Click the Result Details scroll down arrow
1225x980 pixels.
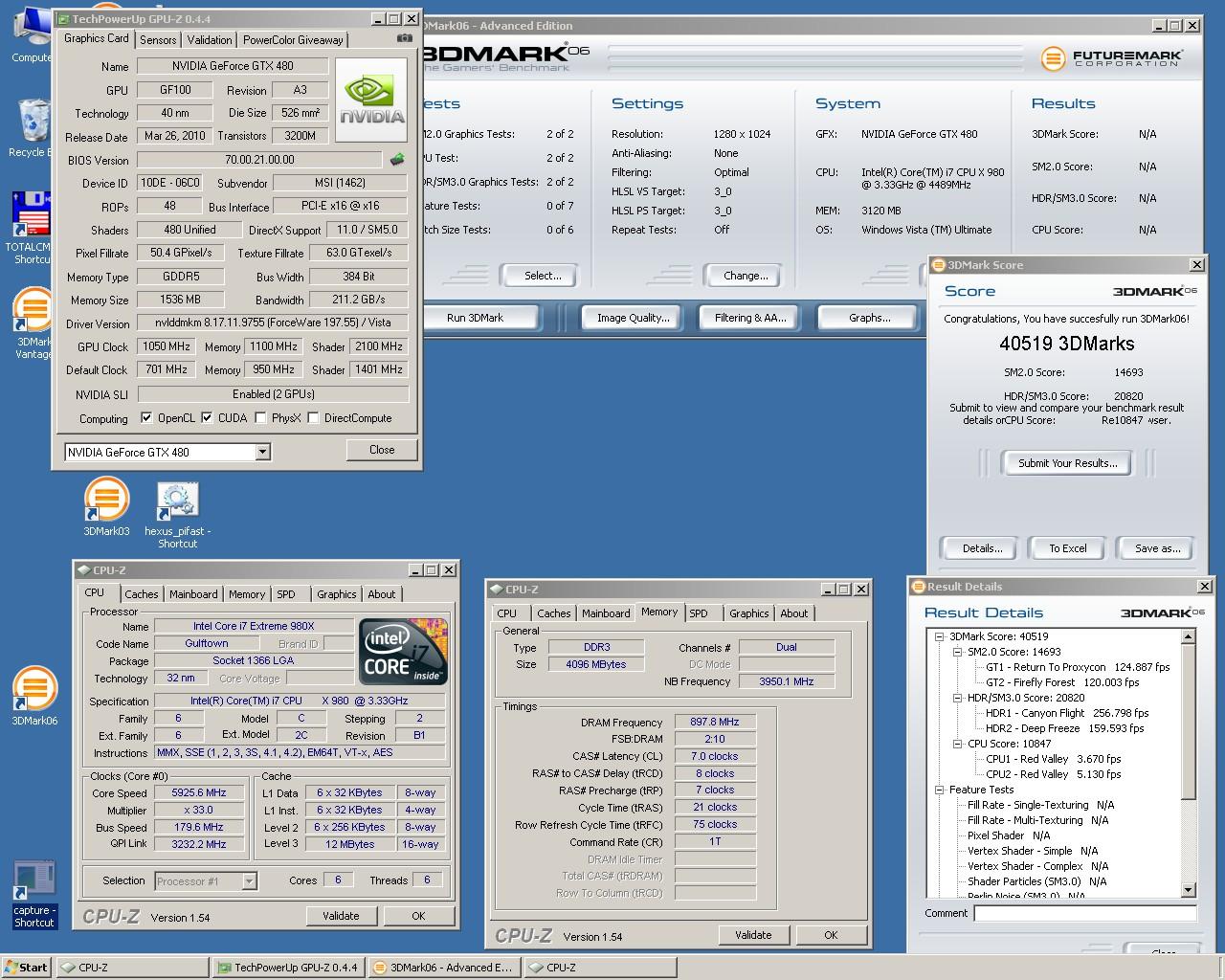[x=1189, y=890]
